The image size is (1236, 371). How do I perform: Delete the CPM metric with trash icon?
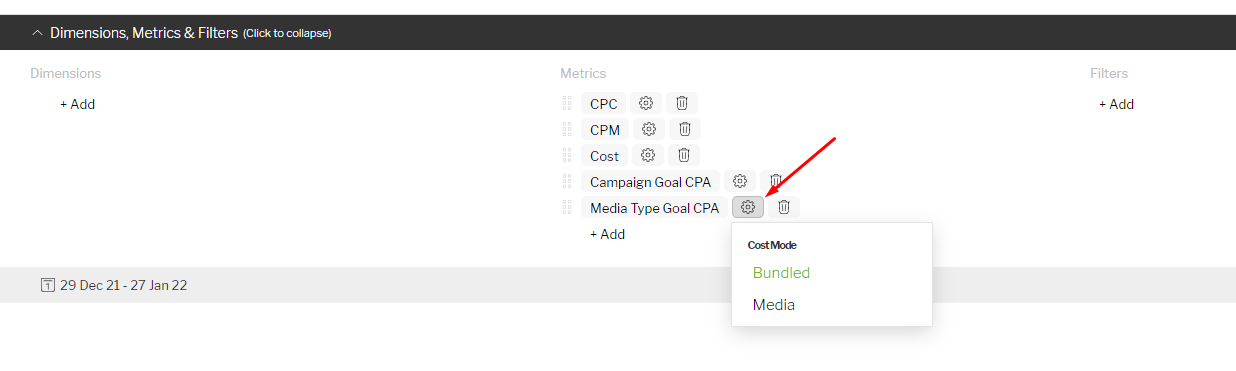(685, 129)
